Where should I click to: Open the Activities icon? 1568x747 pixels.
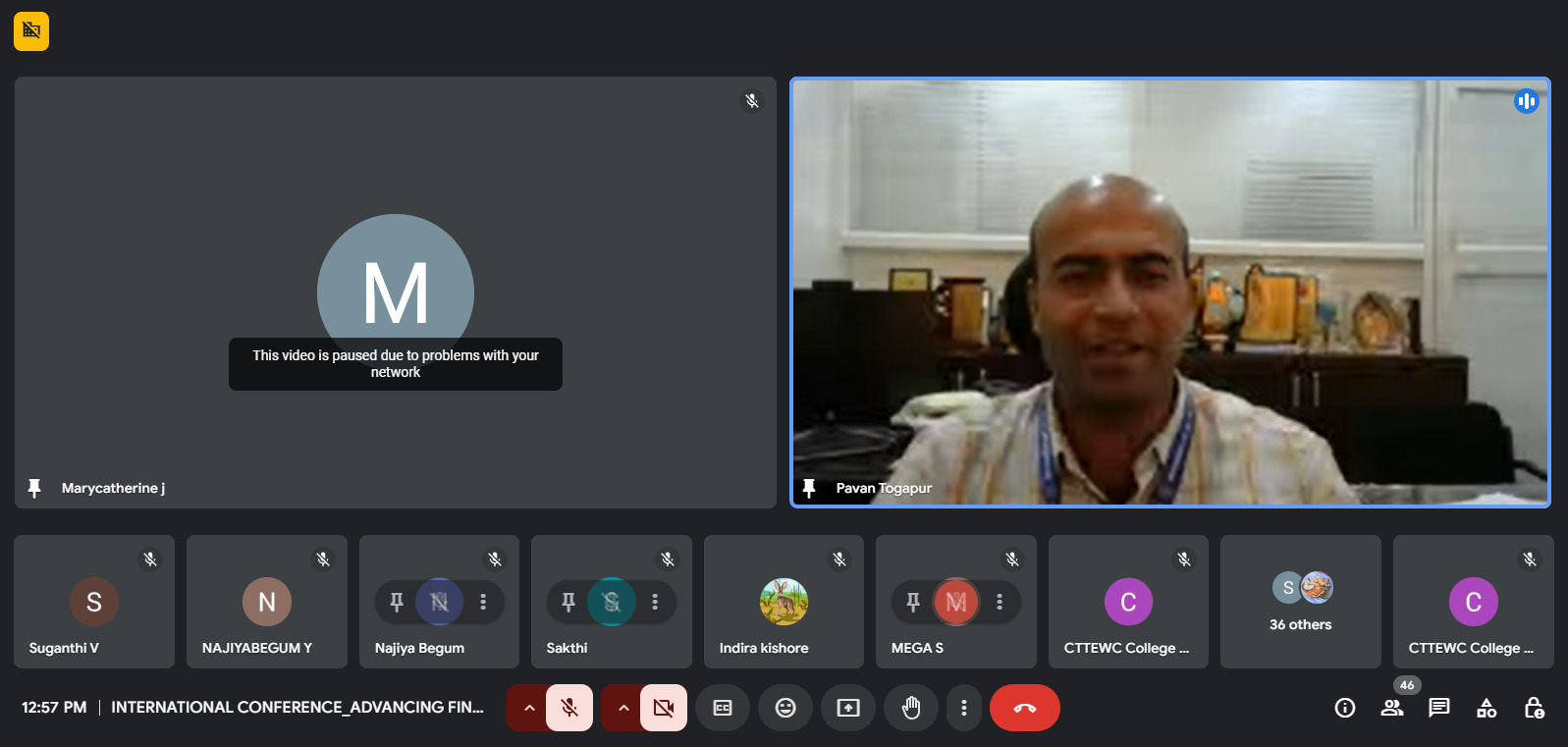pos(1487,708)
